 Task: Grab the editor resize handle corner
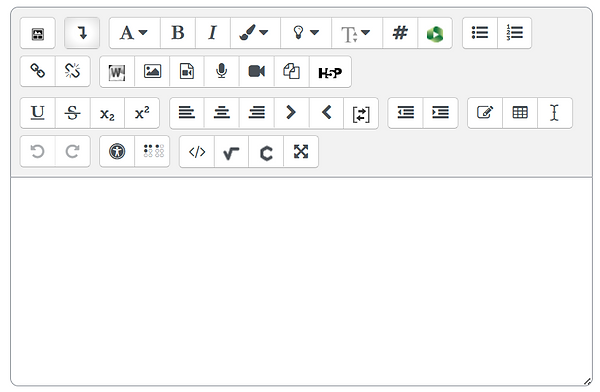click(587, 381)
